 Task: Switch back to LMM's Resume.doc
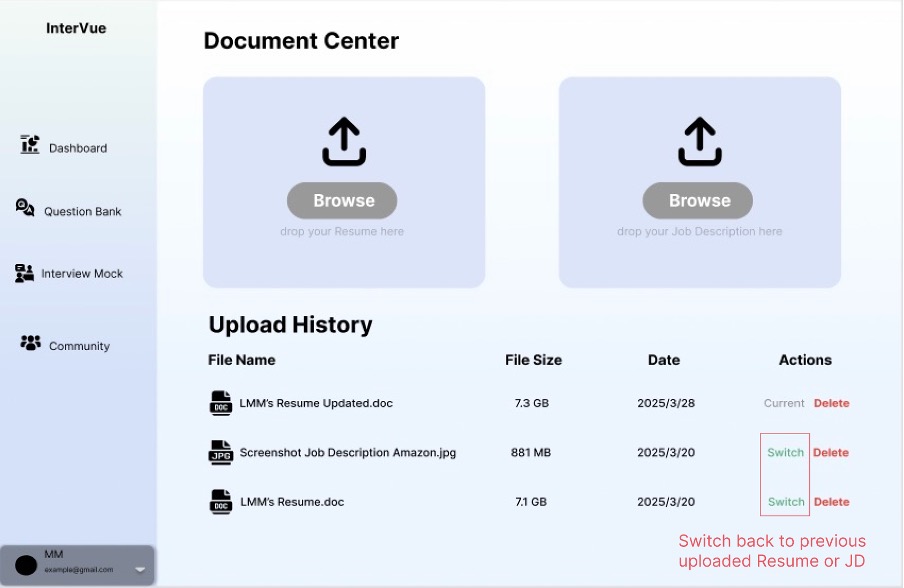point(785,502)
